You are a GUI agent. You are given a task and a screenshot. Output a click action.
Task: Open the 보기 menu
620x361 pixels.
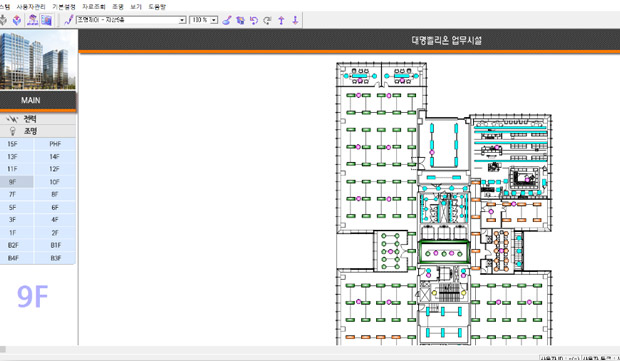tap(136, 7)
